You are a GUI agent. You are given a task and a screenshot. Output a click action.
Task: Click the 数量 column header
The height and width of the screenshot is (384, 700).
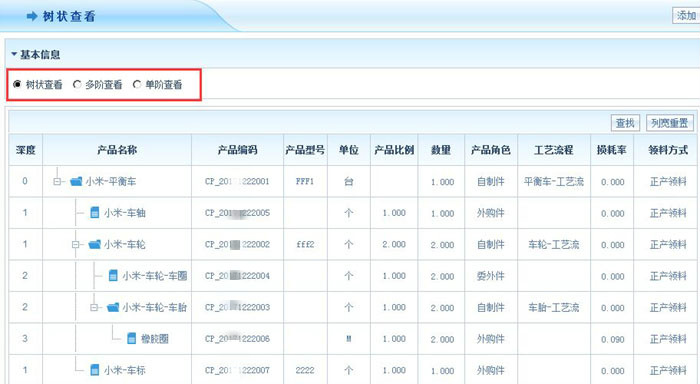tap(441, 150)
